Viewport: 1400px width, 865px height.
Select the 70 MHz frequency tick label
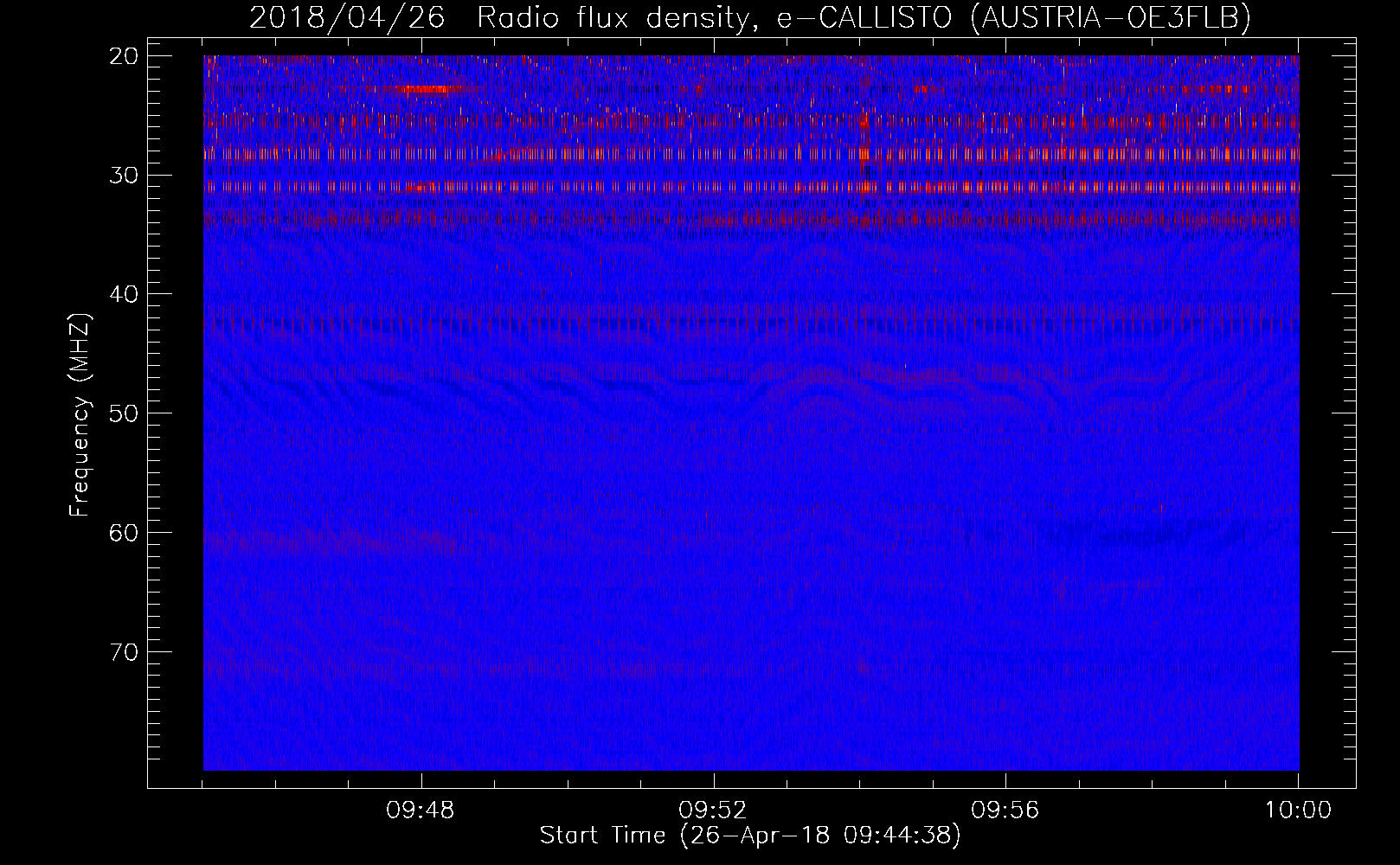click(x=125, y=652)
